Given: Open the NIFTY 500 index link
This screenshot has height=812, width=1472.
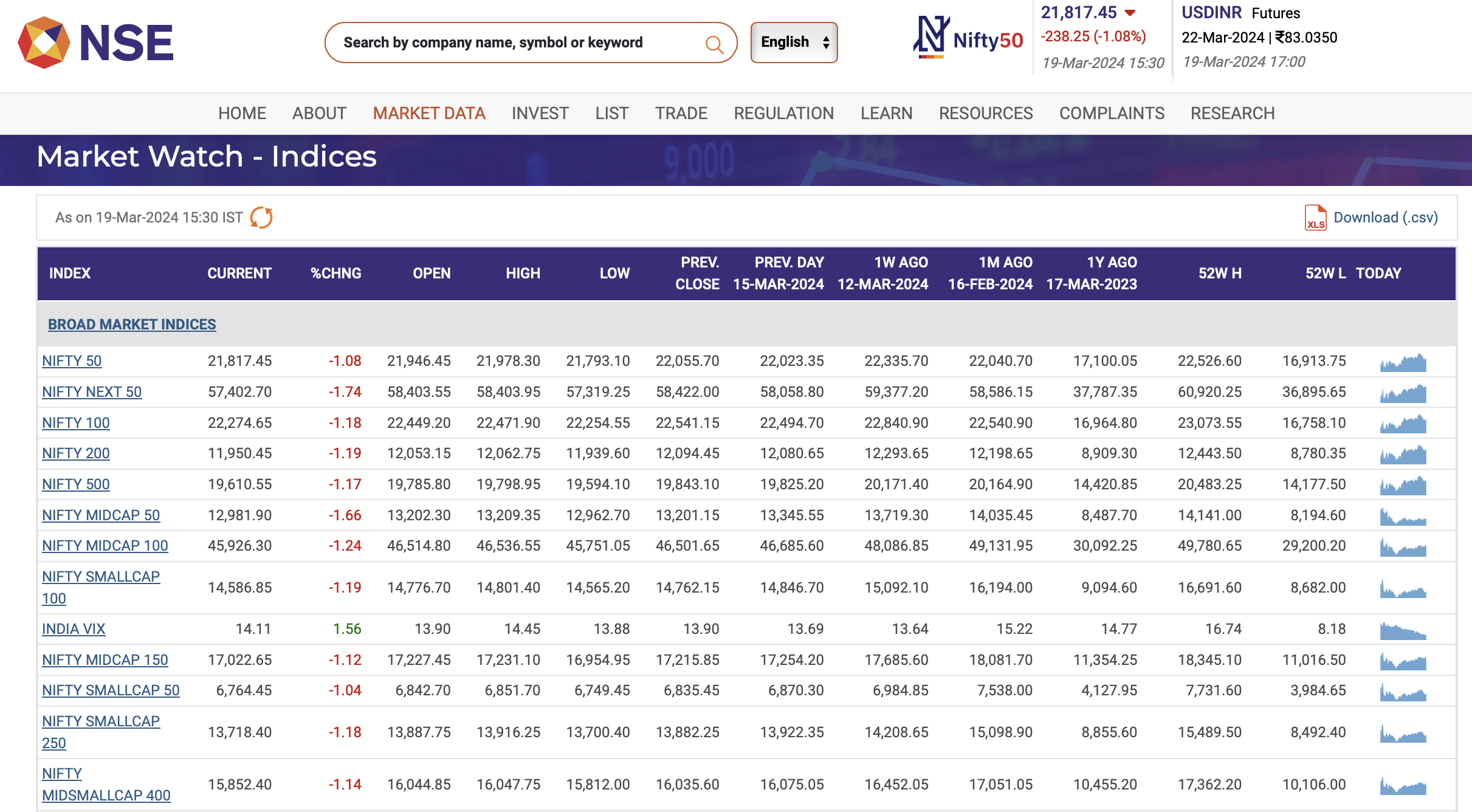Looking at the screenshot, I should 76,484.
